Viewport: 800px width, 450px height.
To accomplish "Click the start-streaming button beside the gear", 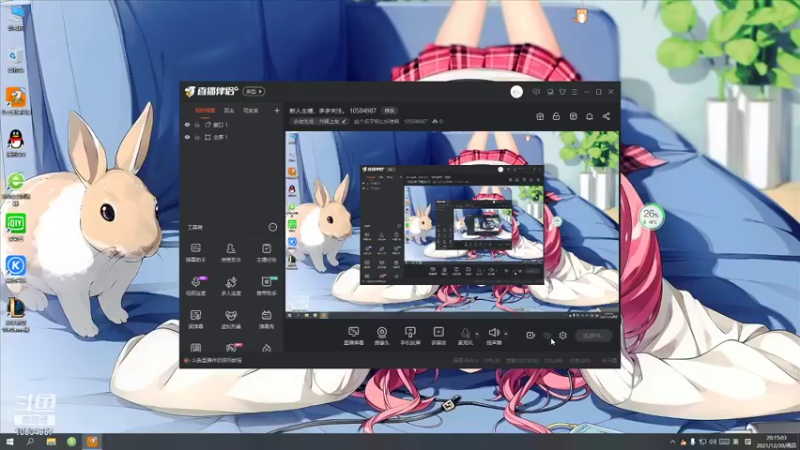I will [x=593, y=335].
